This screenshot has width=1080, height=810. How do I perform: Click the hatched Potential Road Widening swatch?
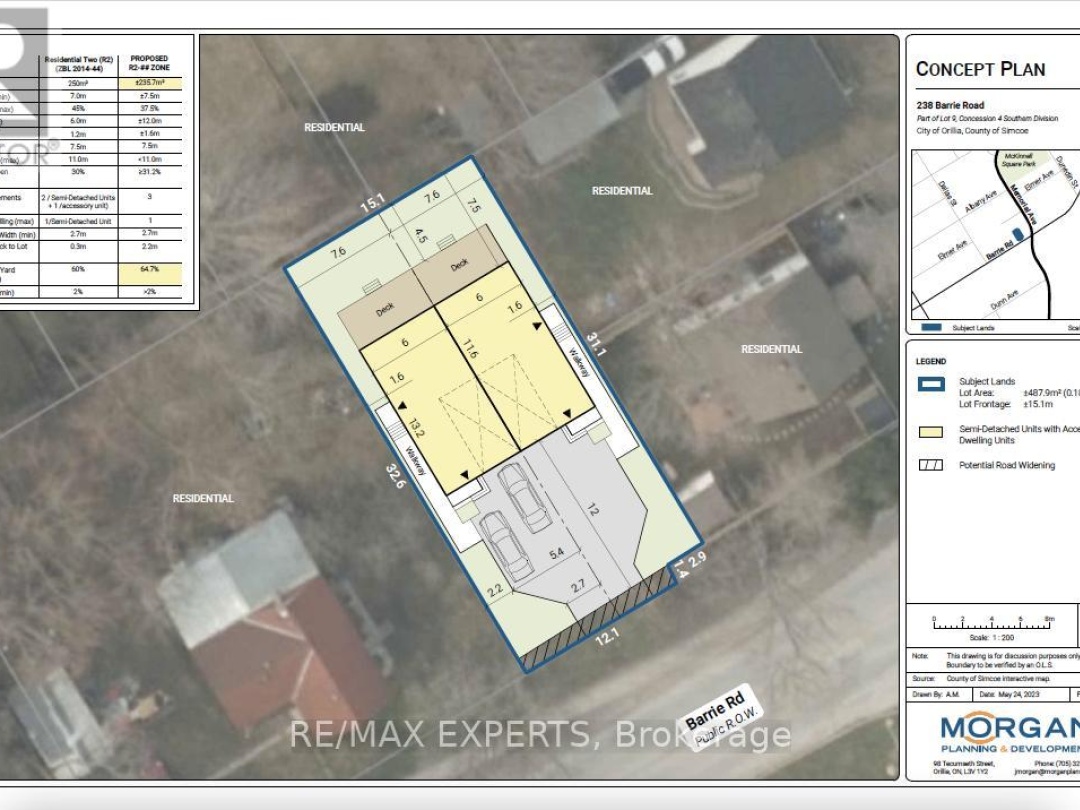click(x=931, y=465)
